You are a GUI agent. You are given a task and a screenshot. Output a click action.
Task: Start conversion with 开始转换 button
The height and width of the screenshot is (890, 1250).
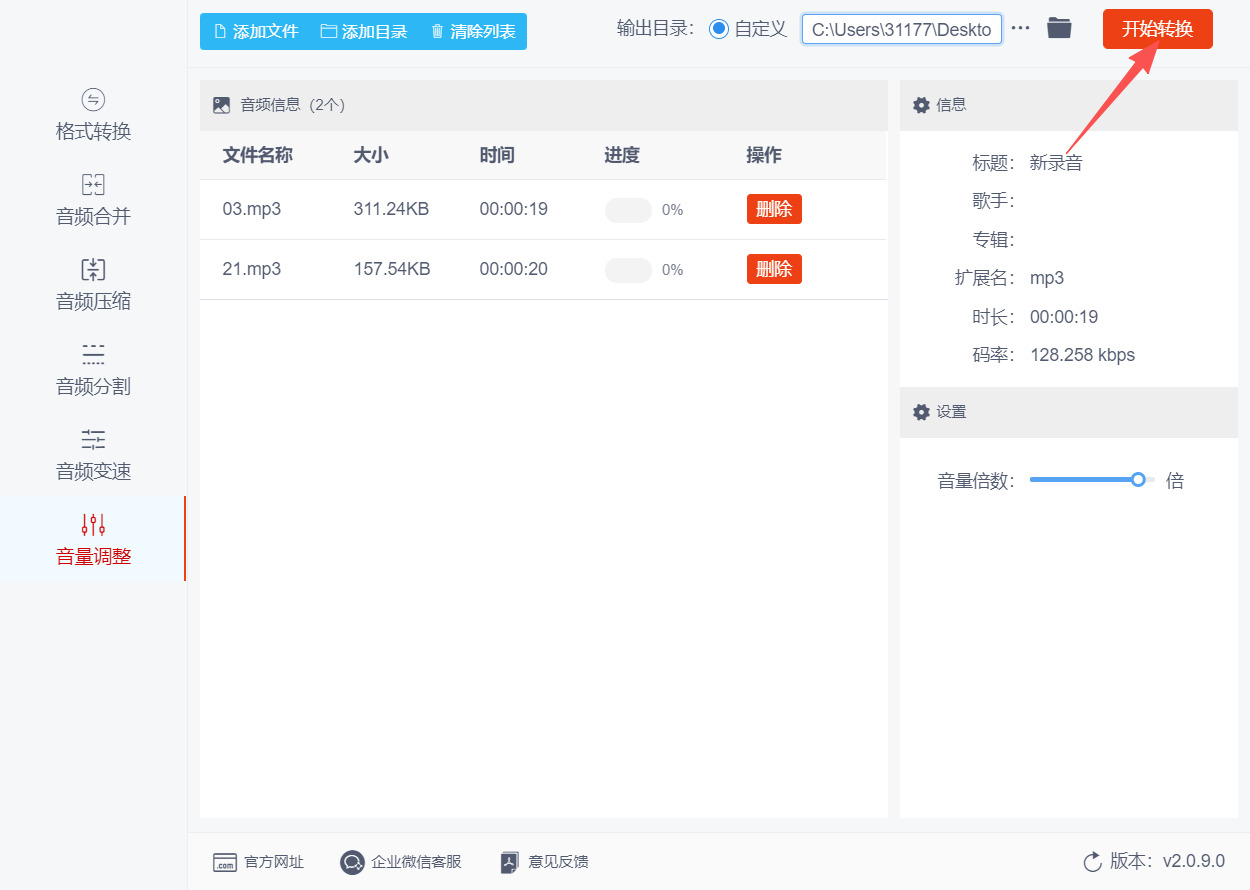1158,29
